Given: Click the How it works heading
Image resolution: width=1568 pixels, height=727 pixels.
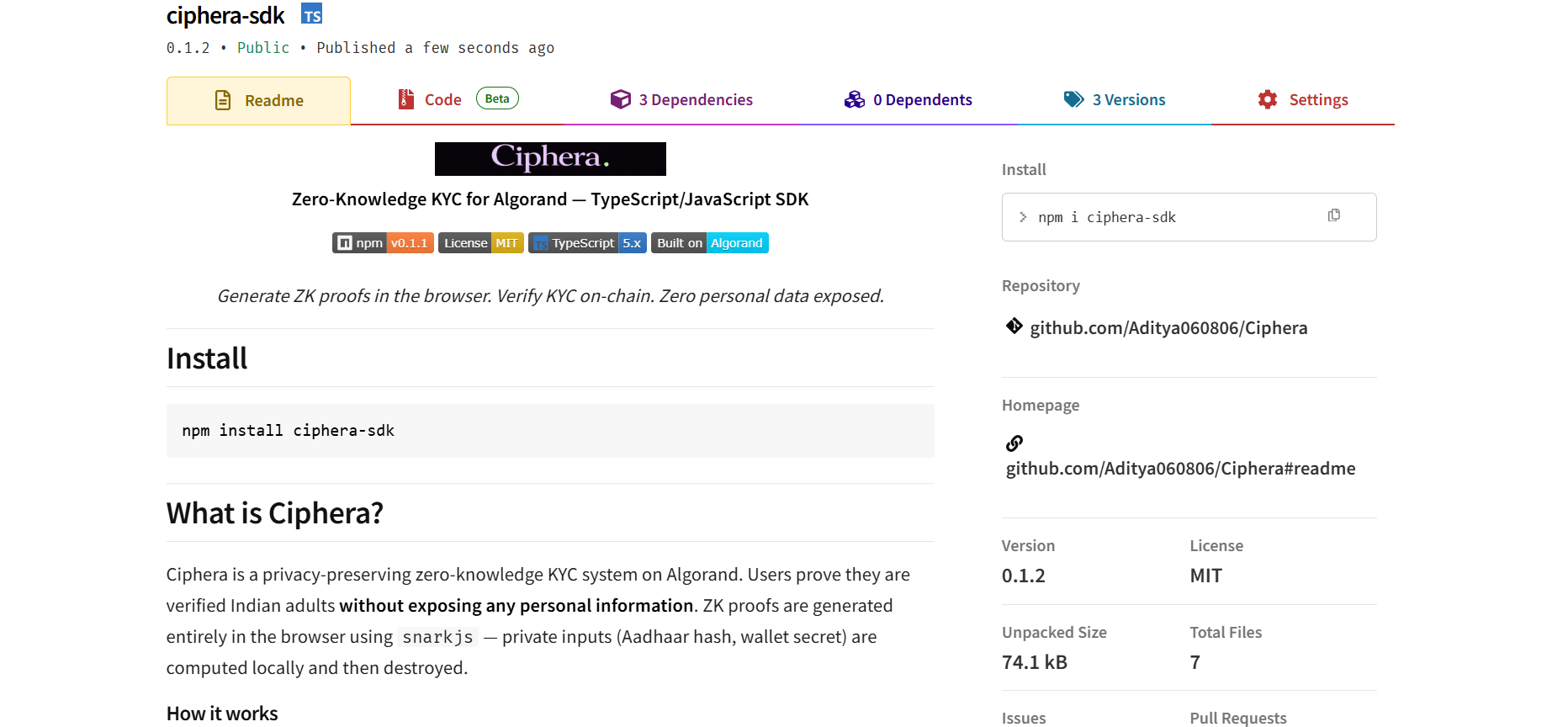Looking at the screenshot, I should point(222,714).
